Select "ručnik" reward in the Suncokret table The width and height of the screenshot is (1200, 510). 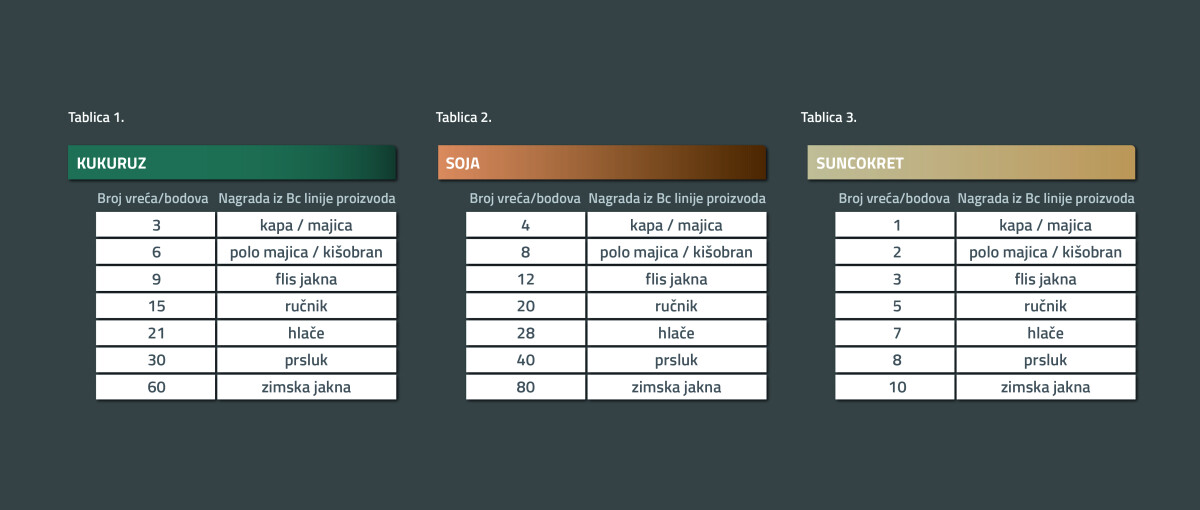tap(1045, 306)
